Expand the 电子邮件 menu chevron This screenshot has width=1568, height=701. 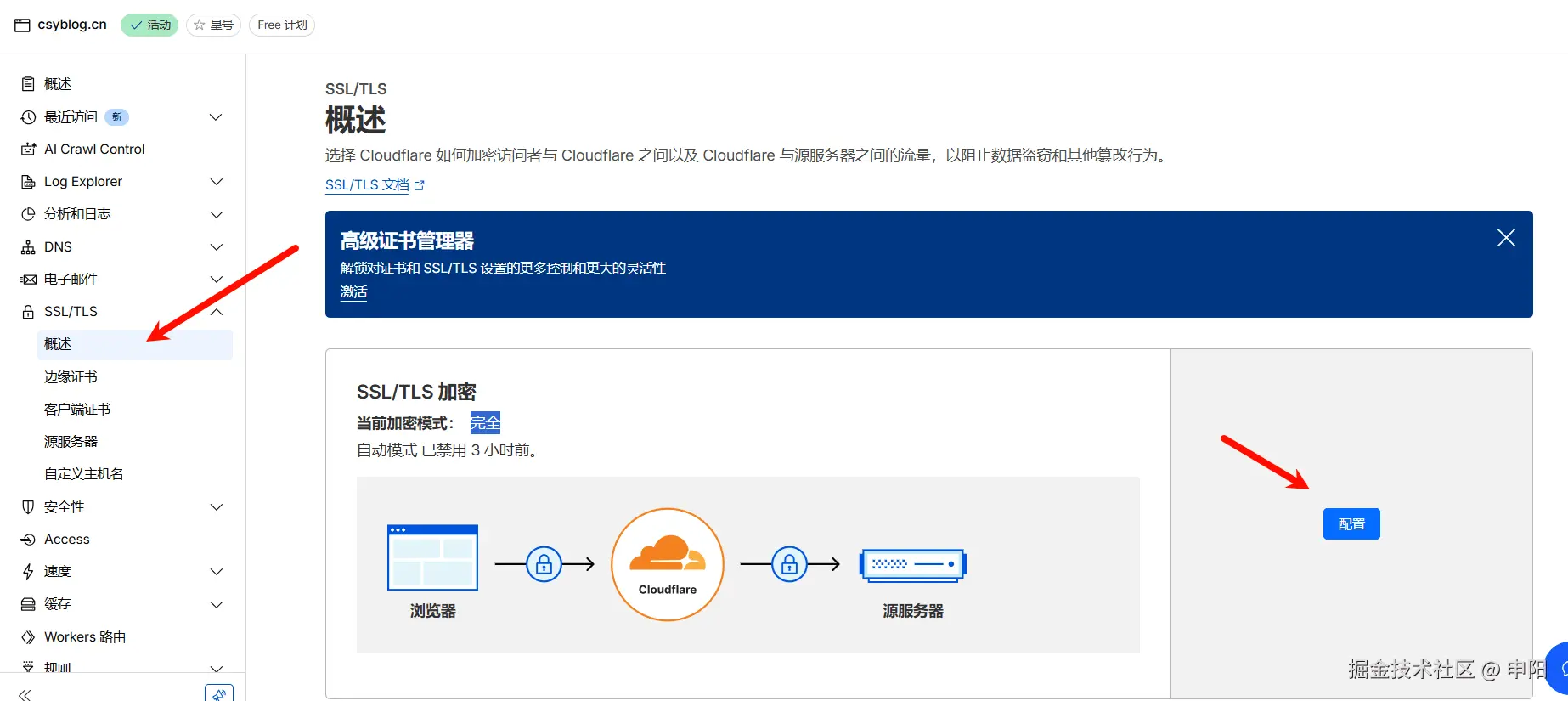[x=216, y=280]
